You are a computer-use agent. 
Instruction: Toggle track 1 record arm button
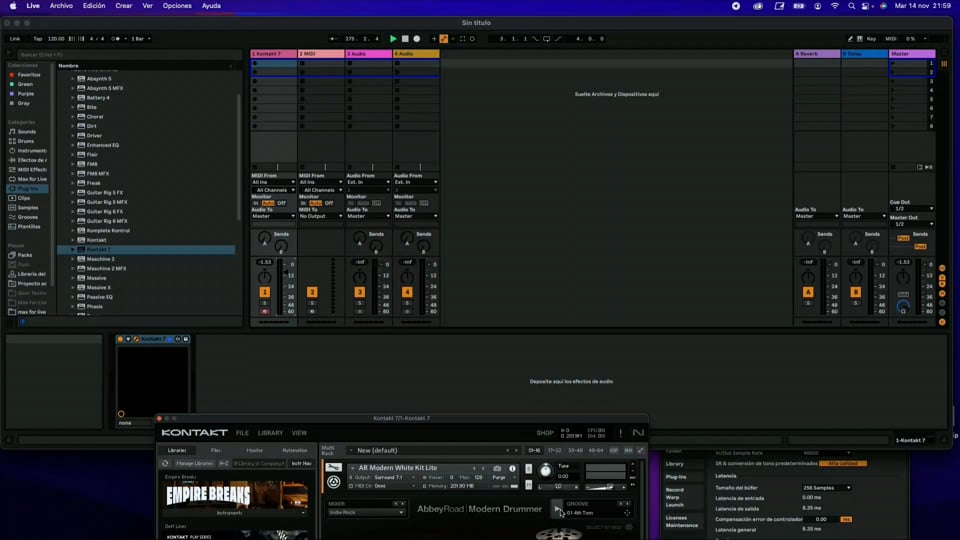(264, 312)
